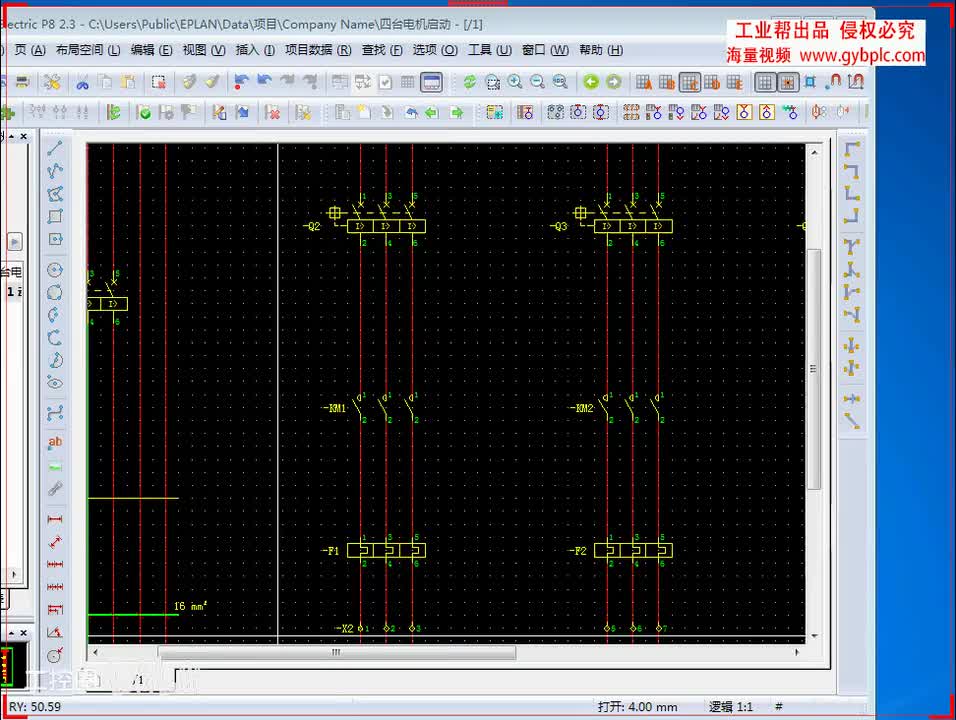
Task: Select the Aligned dimension tool
Action: (55, 542)
